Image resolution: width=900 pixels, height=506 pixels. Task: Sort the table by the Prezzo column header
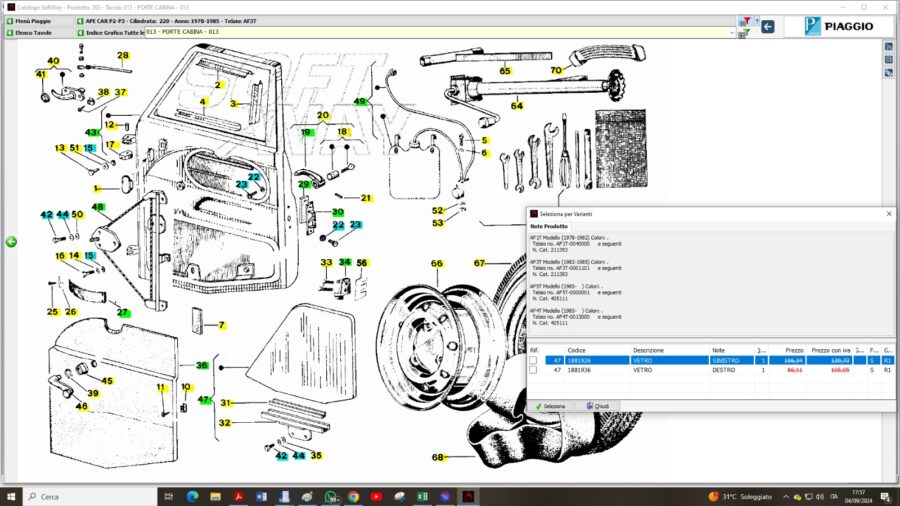(x=794, y=350)
